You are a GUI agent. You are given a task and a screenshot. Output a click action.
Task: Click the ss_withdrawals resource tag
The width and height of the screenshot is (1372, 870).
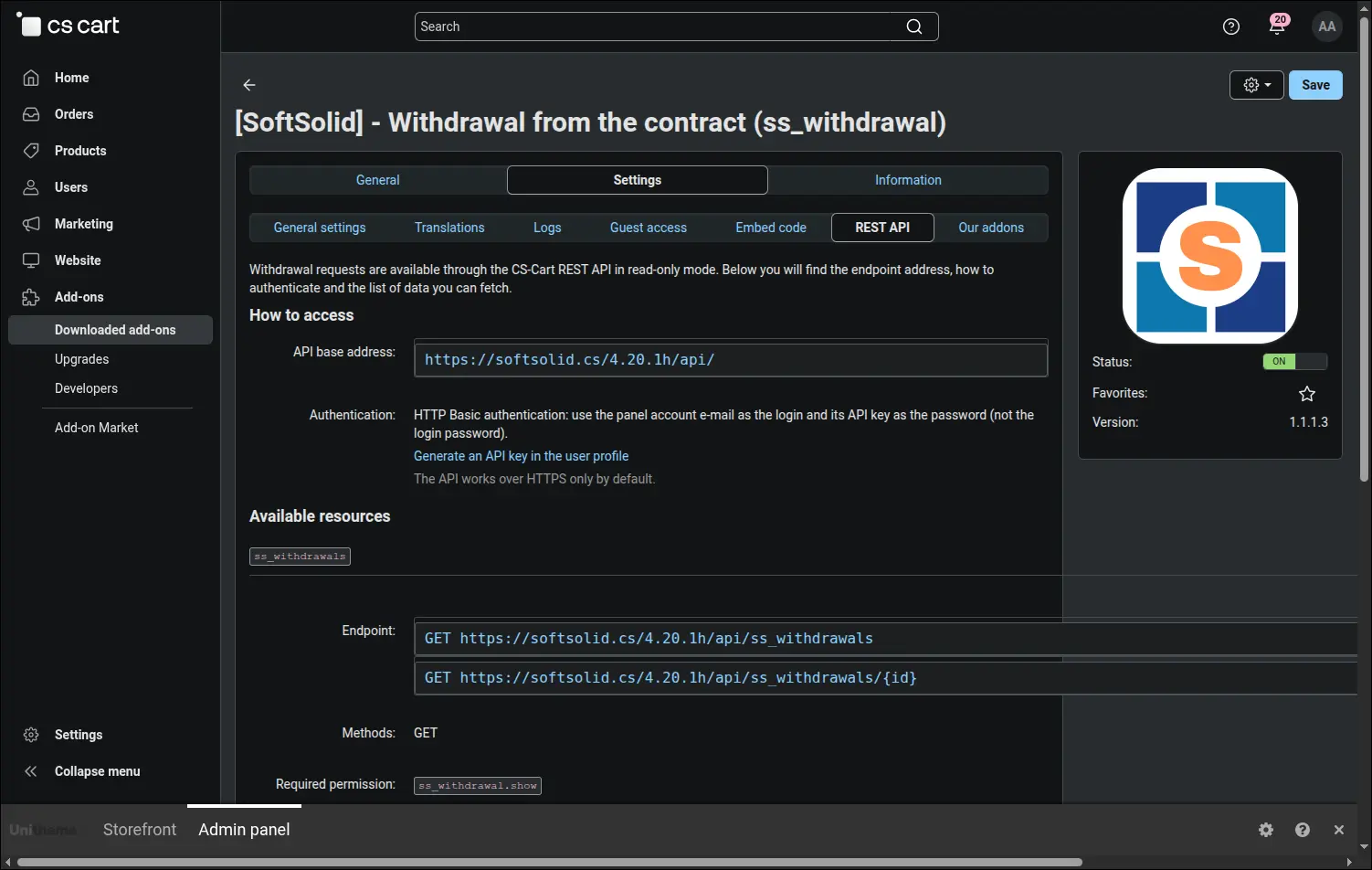300,557
